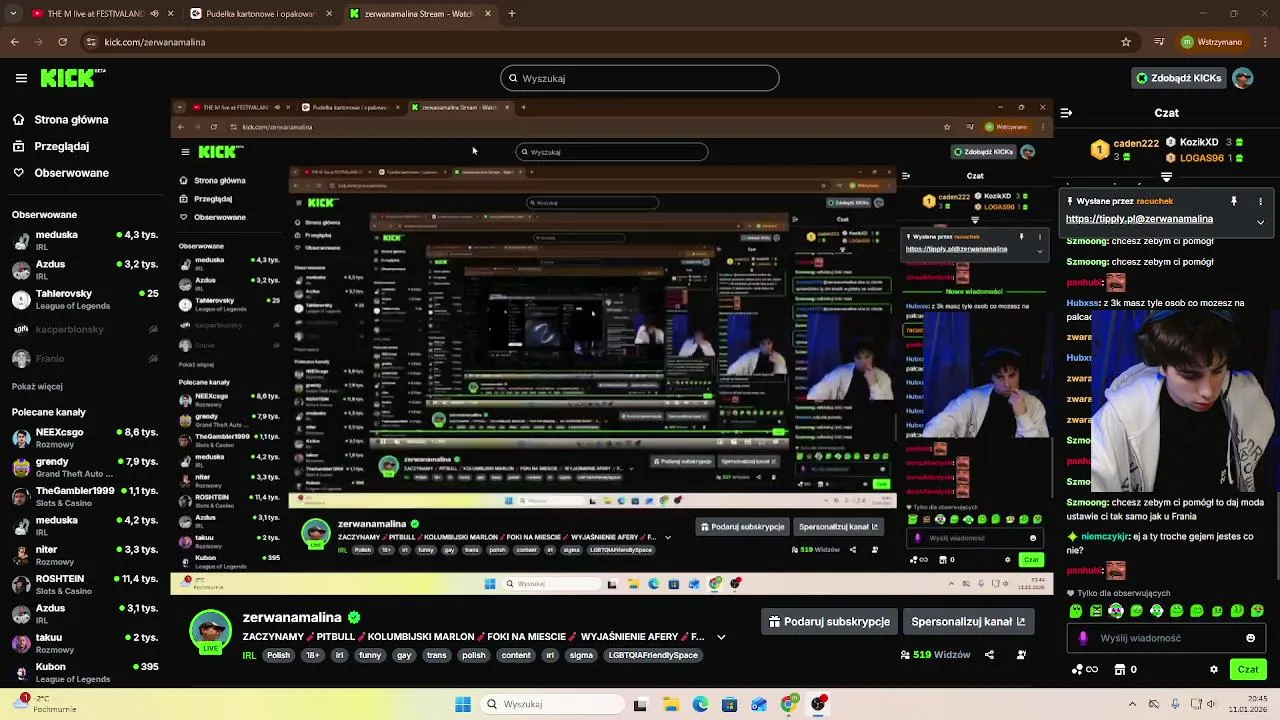Click Podaruj subskrypcje button

coord(829,622)
